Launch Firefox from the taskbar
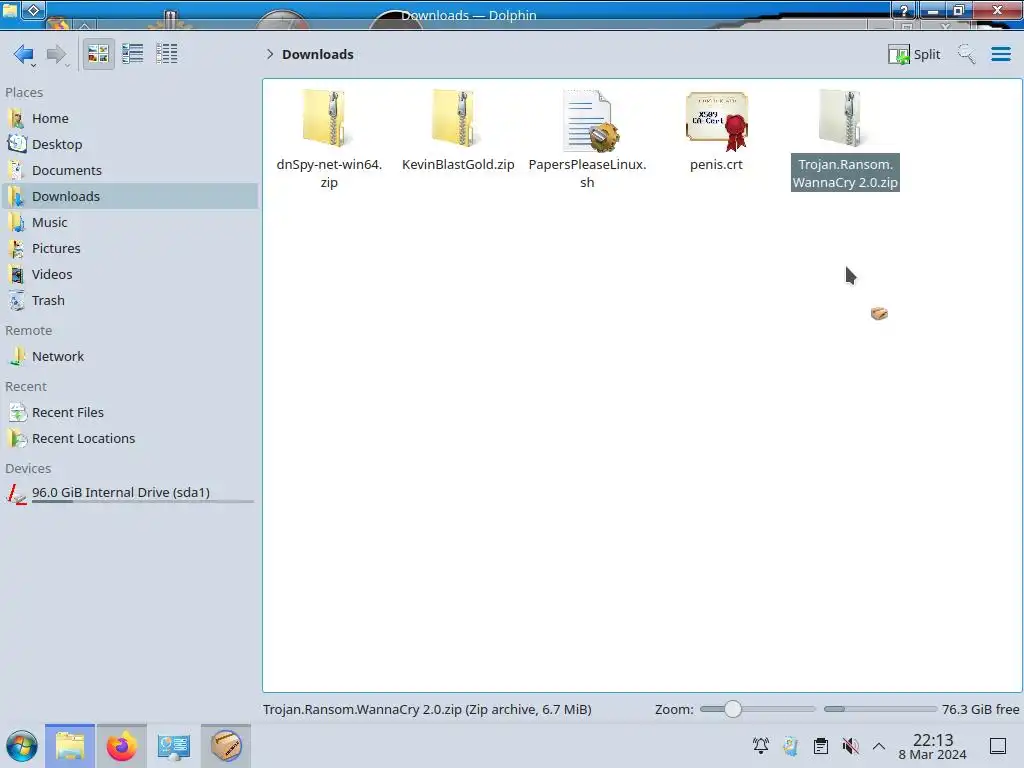This screenshot has width=1024, height=768. pyautogui.click(x=121, y=746)
